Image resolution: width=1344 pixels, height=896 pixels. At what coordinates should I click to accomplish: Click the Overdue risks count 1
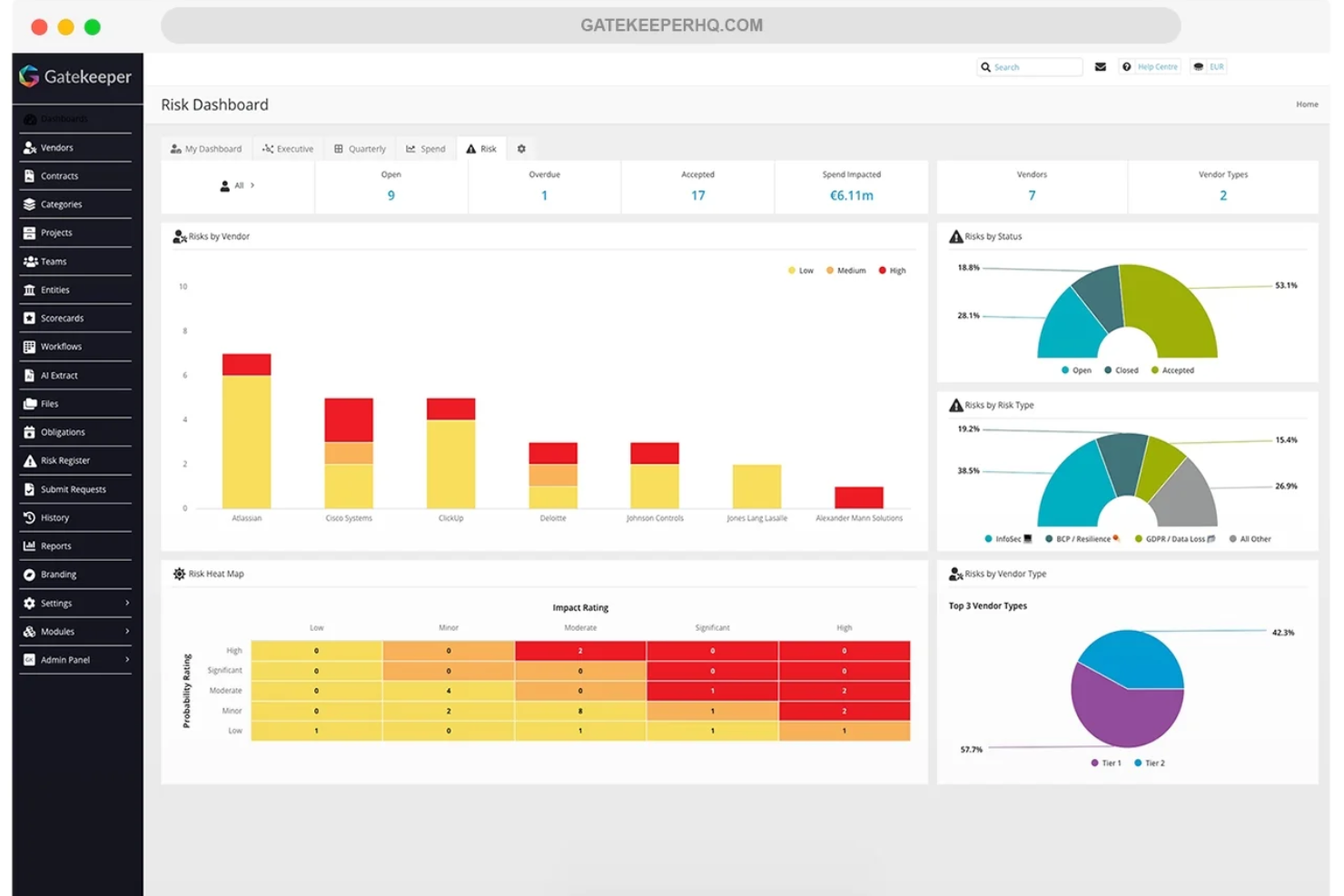(544, 195)
